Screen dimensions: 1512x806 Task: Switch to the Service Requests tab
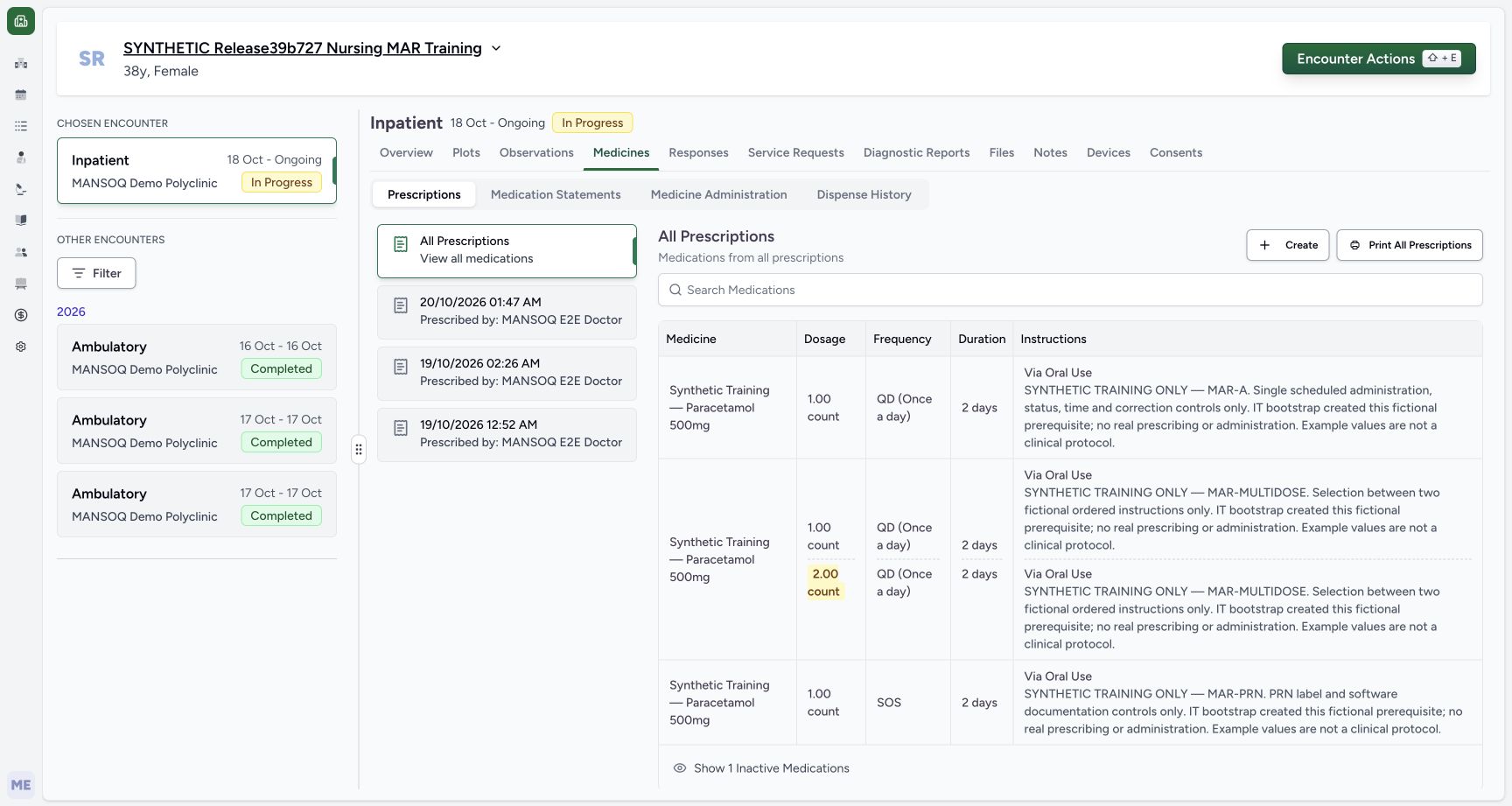[x=795, y=152]
